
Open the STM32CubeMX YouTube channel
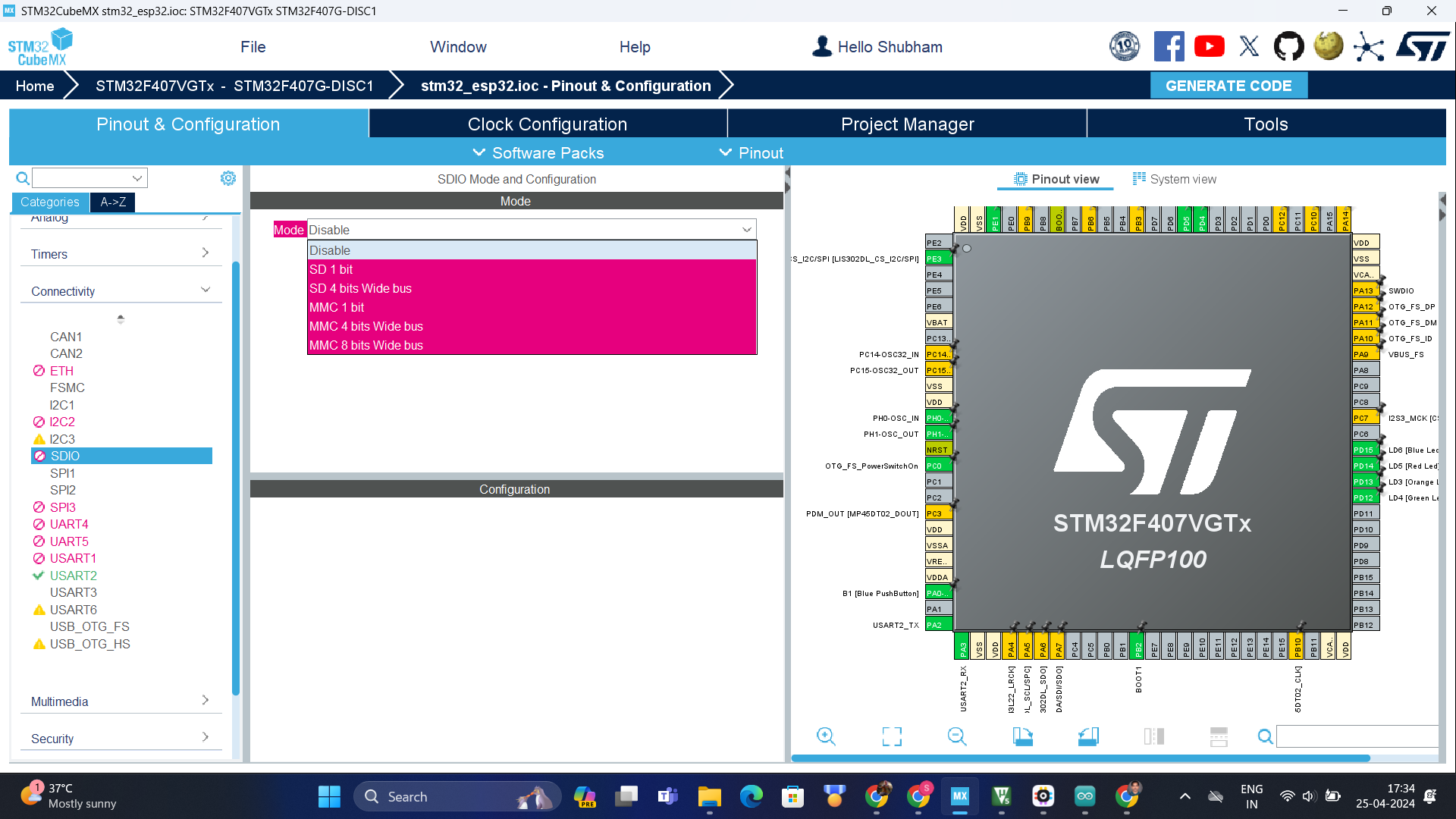[x=1209, y=45]
